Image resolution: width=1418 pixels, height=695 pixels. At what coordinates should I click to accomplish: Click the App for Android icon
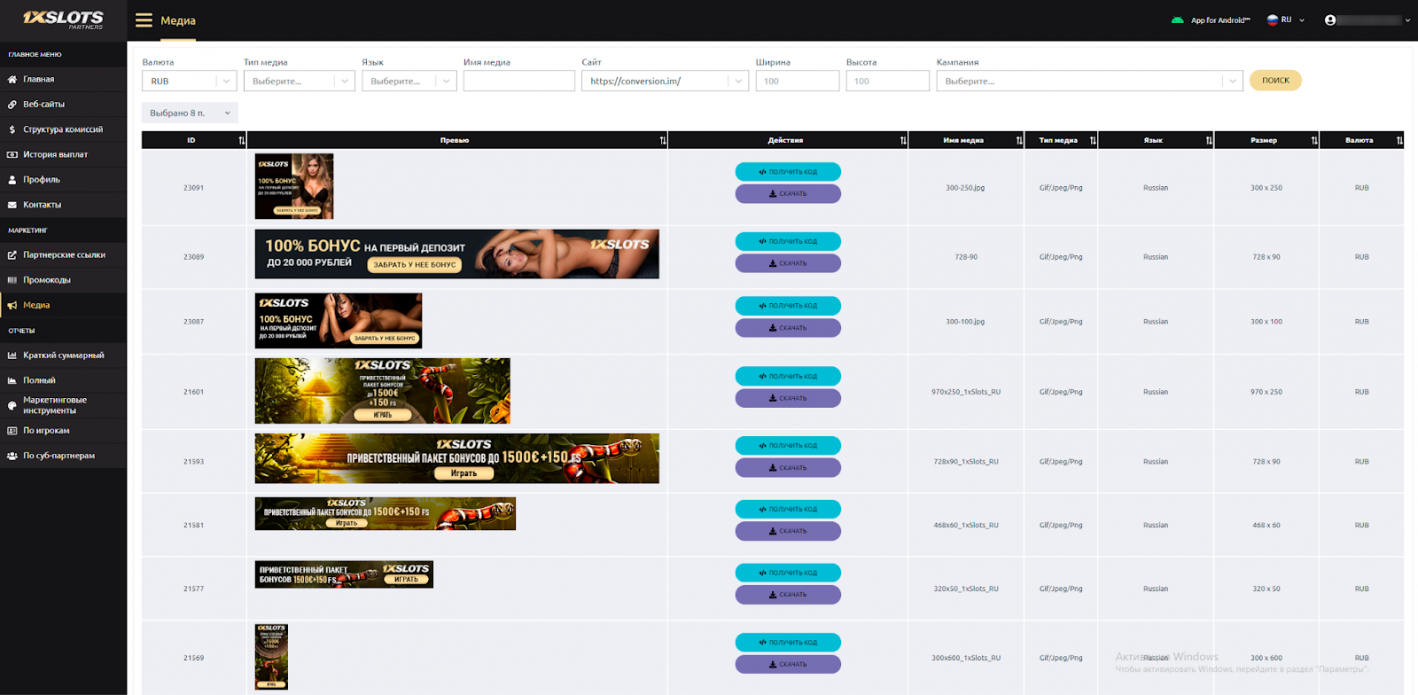pos(1177,20)
